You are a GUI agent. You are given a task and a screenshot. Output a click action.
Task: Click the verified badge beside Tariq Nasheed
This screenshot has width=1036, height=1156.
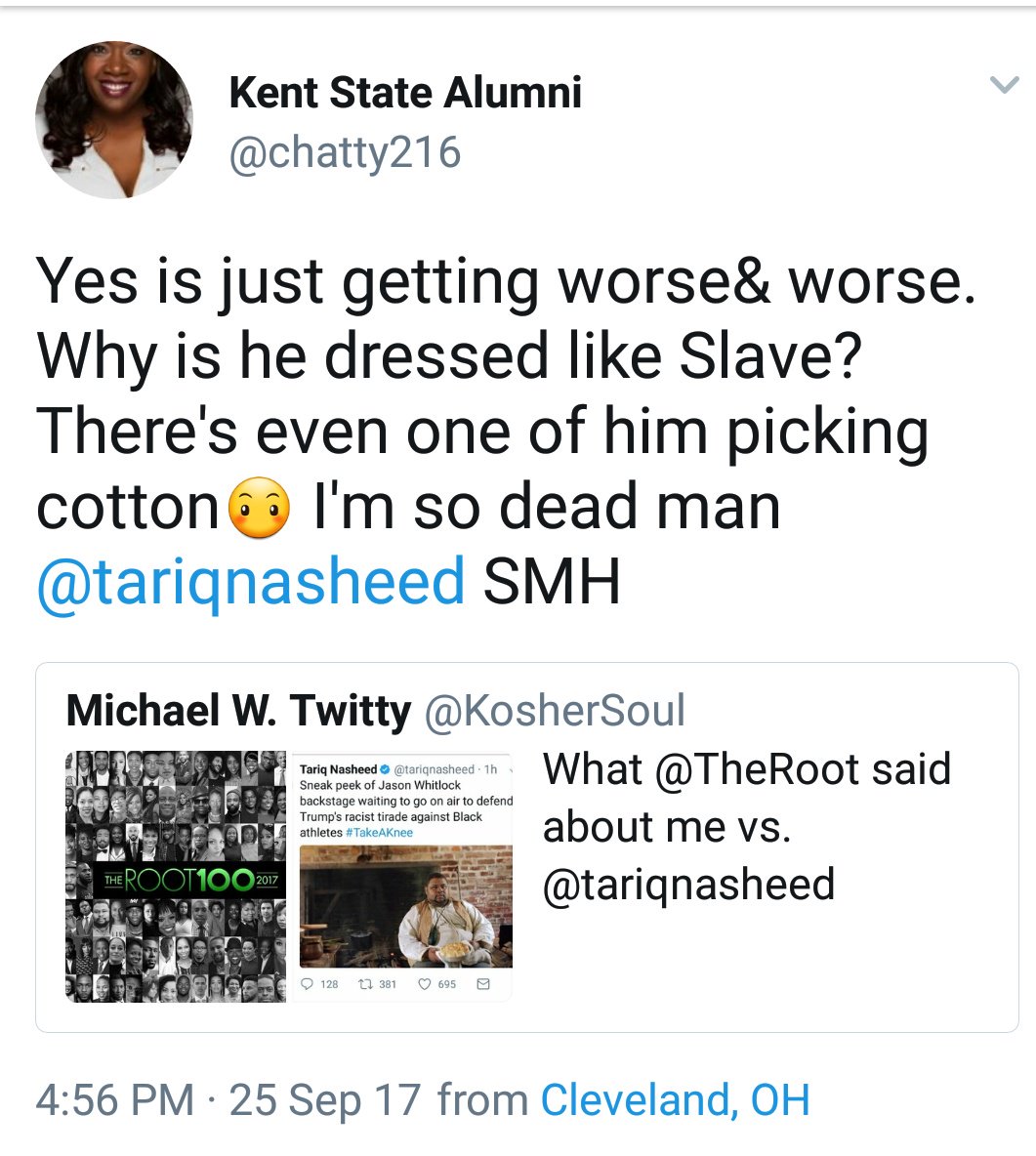384,769
